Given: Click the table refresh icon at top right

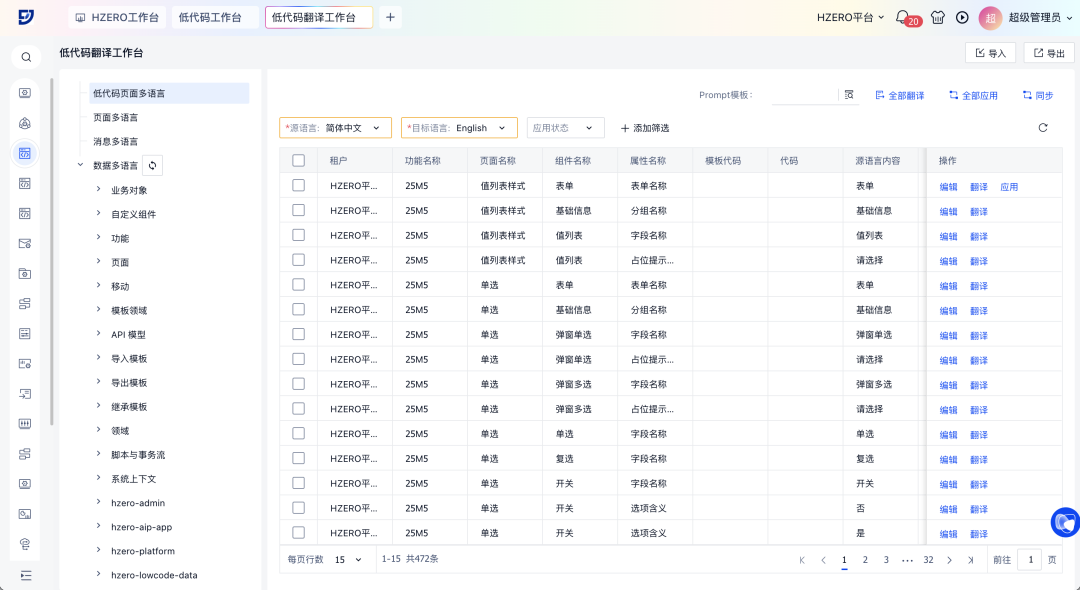Looking at the screenshot, I should coord(1043,128).
